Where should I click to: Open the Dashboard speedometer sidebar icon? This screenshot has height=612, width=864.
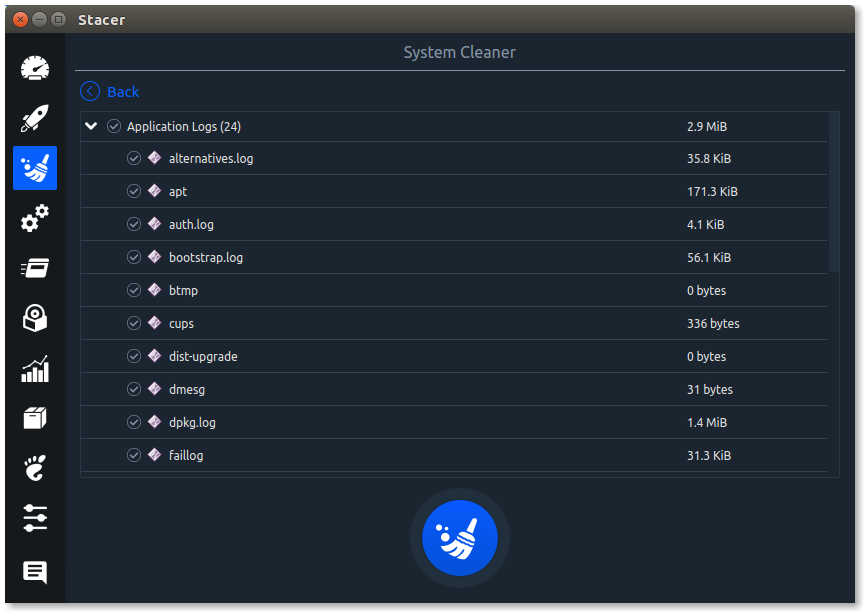pyautogui.click(x=35, y=68)
